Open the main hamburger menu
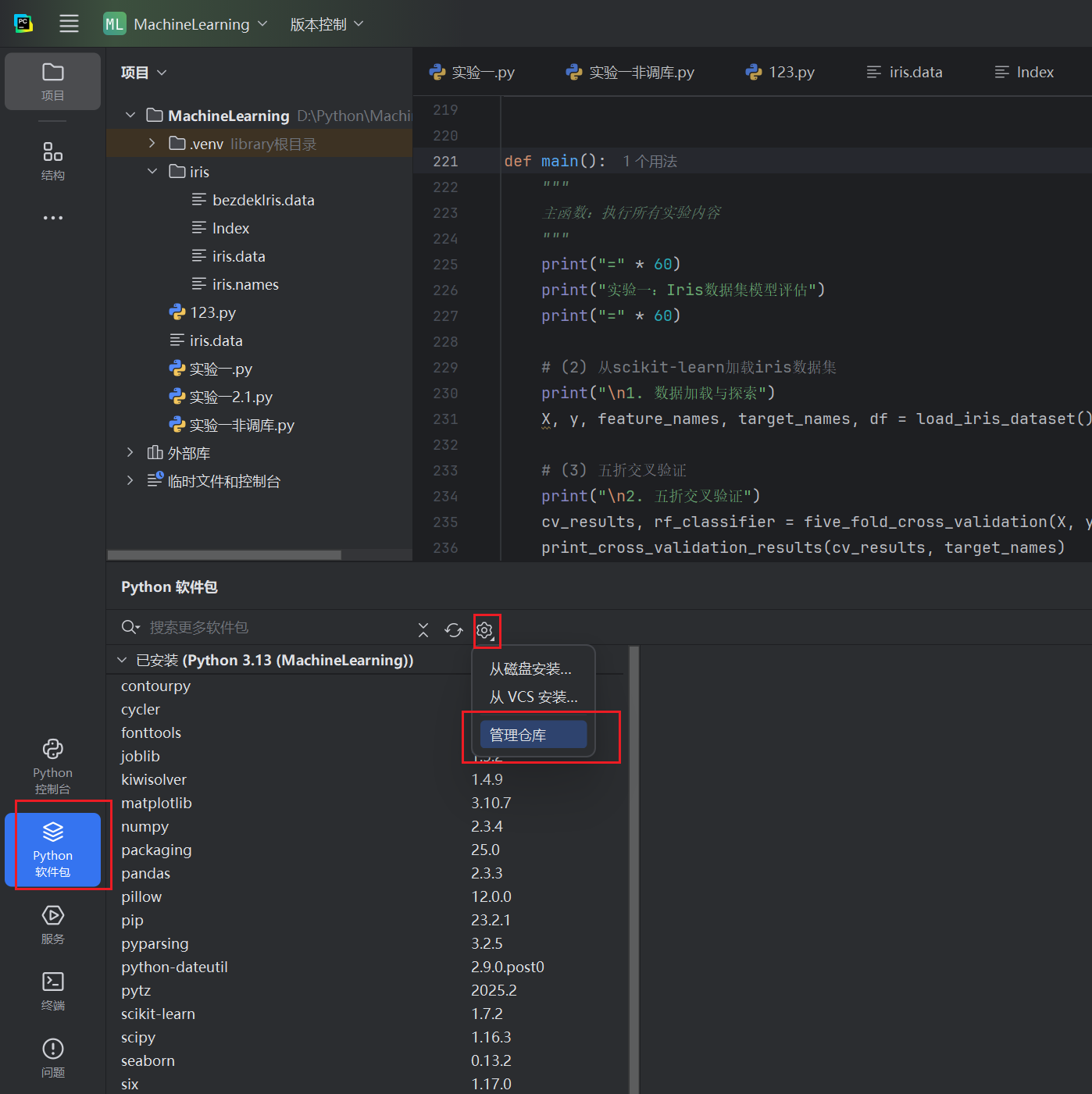This screenshot has width=1092, height=1094. pyautogui.click(x=69, y=23)
